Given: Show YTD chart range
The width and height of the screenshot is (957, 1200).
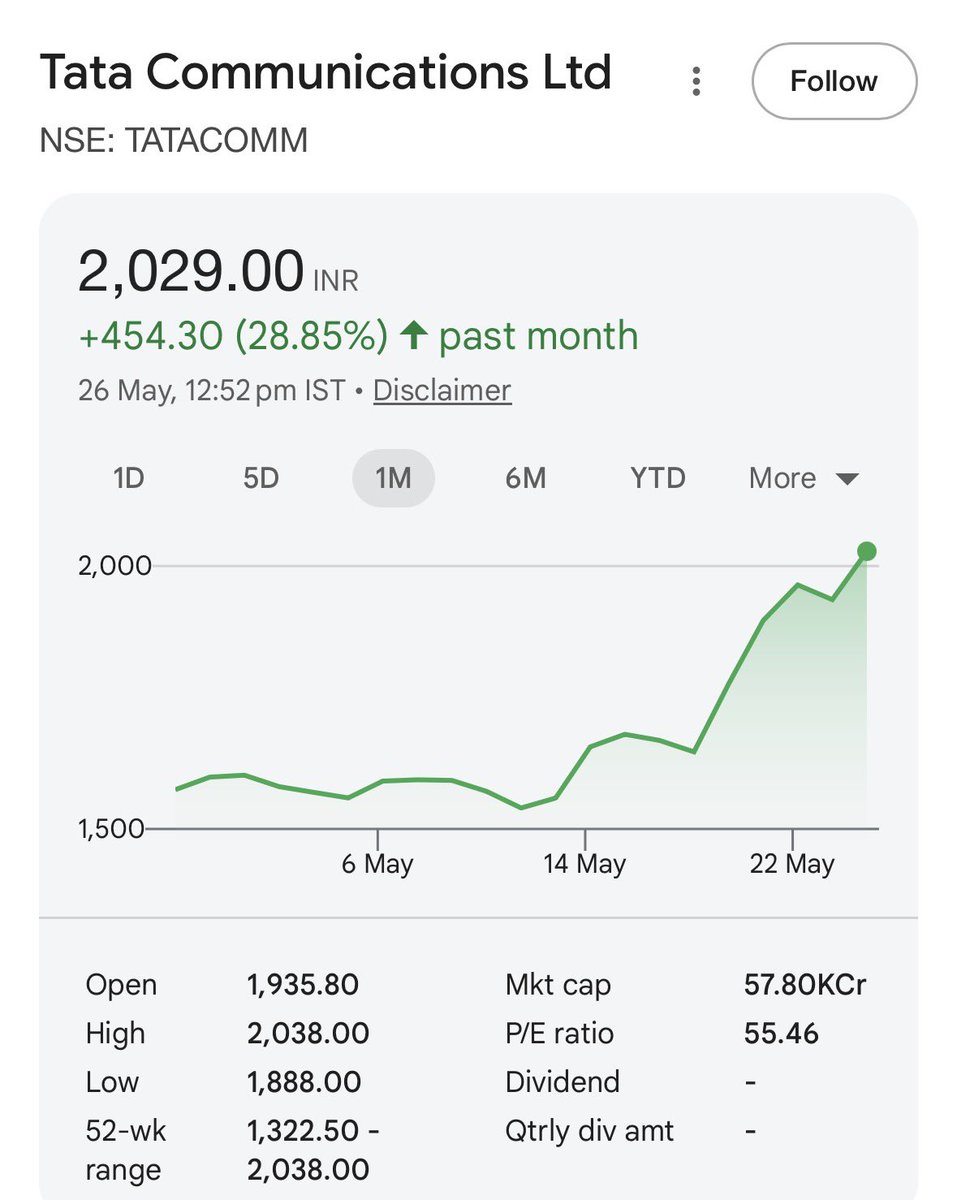Looking at the screenshot, I should [658, 478].
